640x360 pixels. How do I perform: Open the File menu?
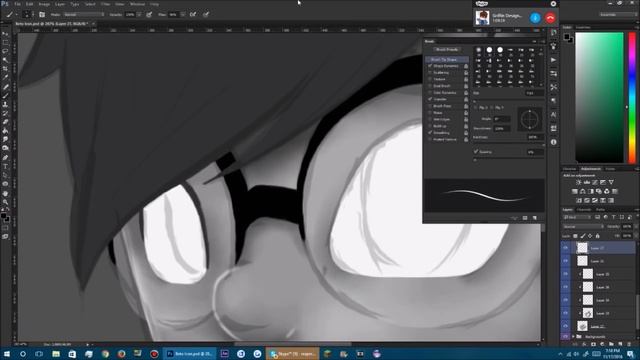[18, 4]
